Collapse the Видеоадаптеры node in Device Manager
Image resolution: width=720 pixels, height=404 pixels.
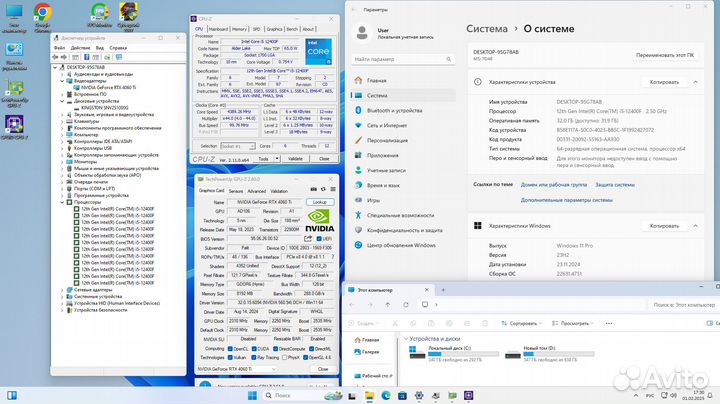(62, 81)
